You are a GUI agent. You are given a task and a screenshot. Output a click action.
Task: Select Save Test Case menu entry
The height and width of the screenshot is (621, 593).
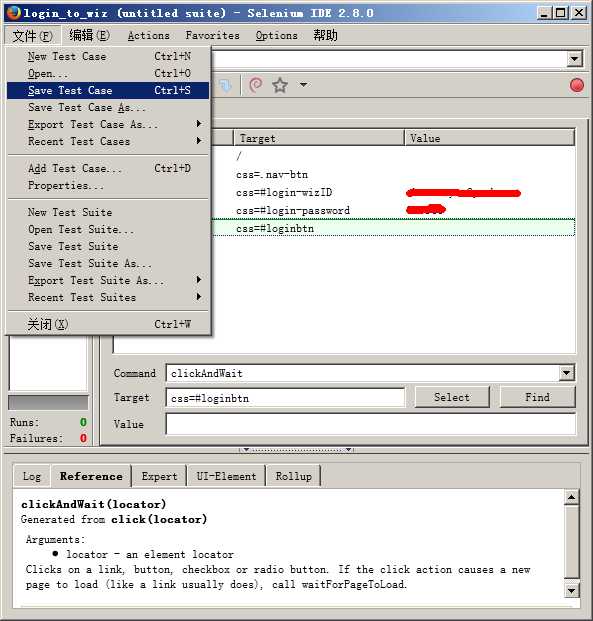pyautogui.click(x=108, y=90)
